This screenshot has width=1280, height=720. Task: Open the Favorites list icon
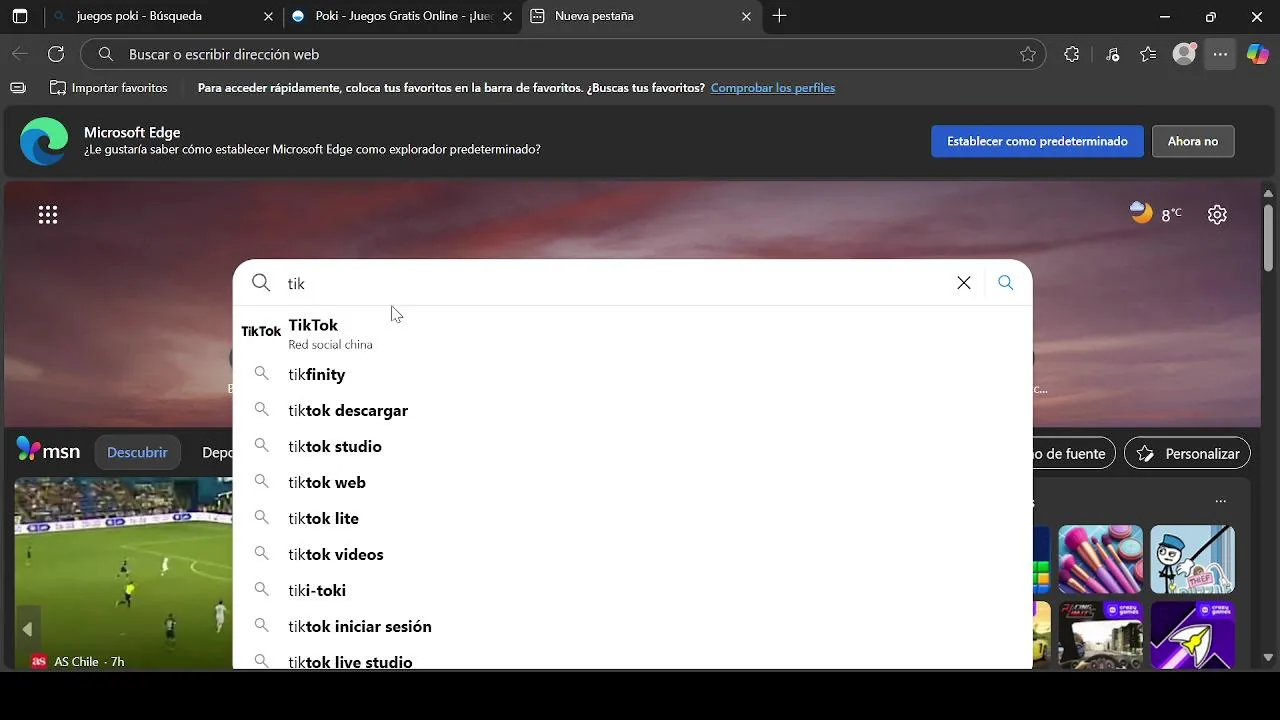1148,55
